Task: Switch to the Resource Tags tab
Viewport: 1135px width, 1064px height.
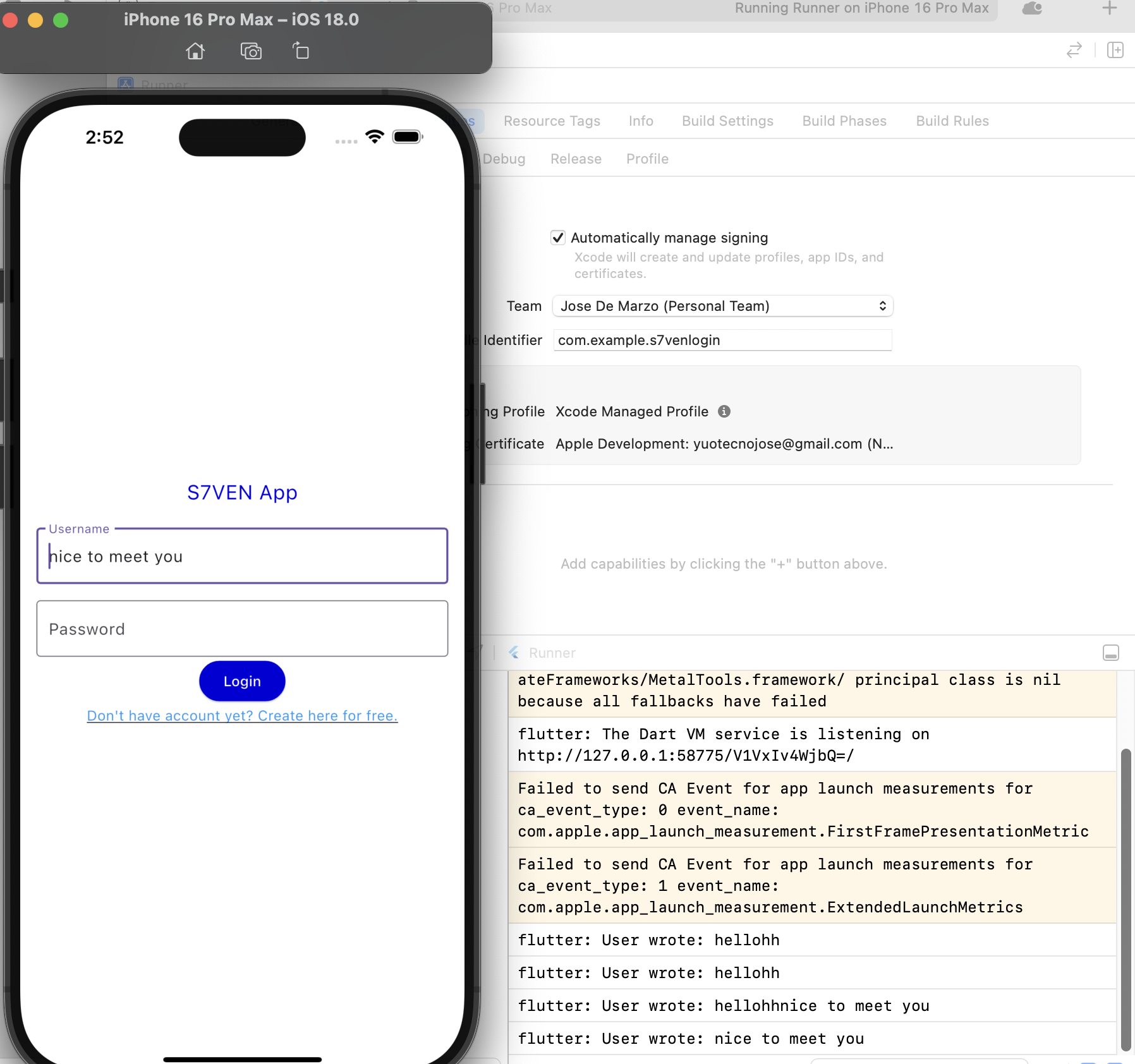Action: click(x=552, y=121)
